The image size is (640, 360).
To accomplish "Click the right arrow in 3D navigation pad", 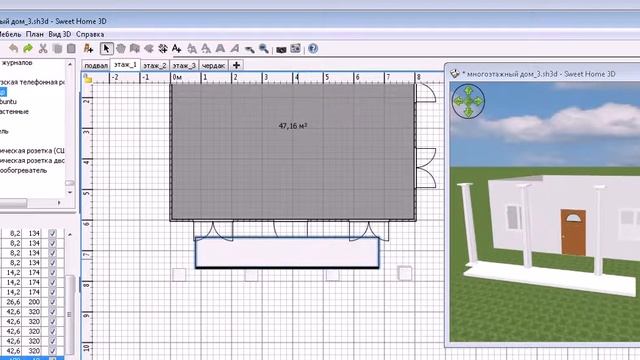I will point(479,101).
